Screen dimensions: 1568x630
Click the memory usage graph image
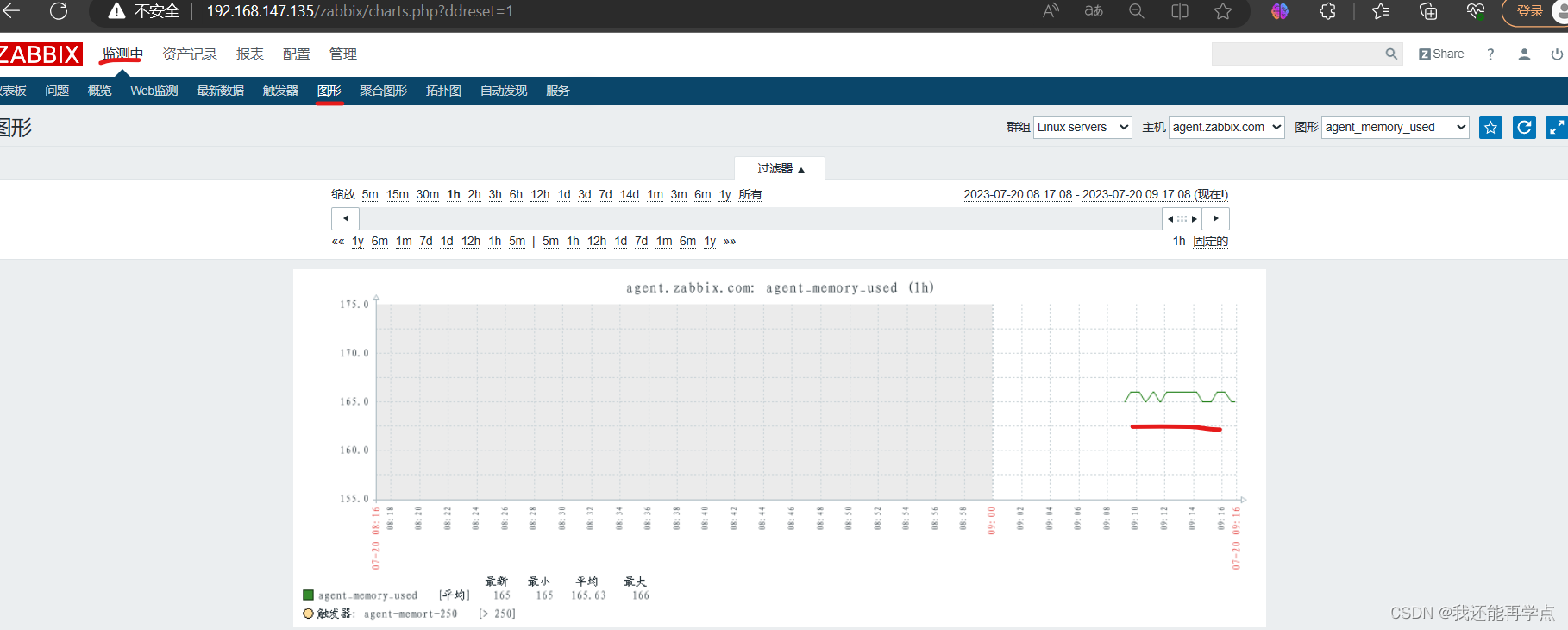780,448
